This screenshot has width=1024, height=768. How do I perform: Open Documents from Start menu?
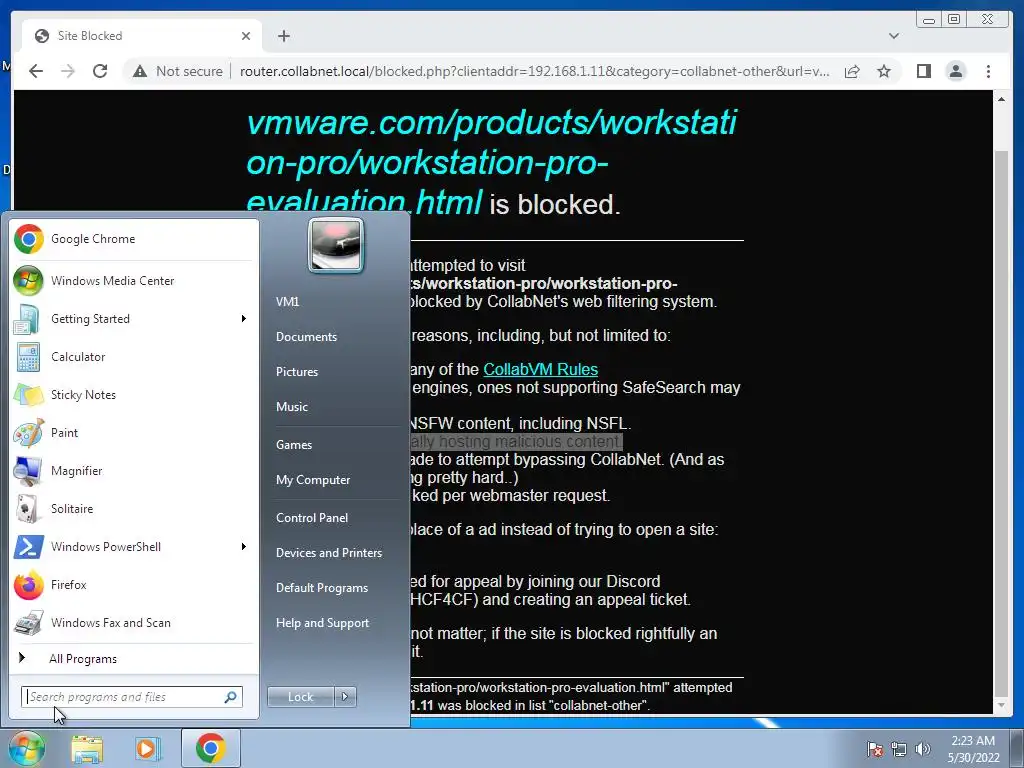pos(306,337)
